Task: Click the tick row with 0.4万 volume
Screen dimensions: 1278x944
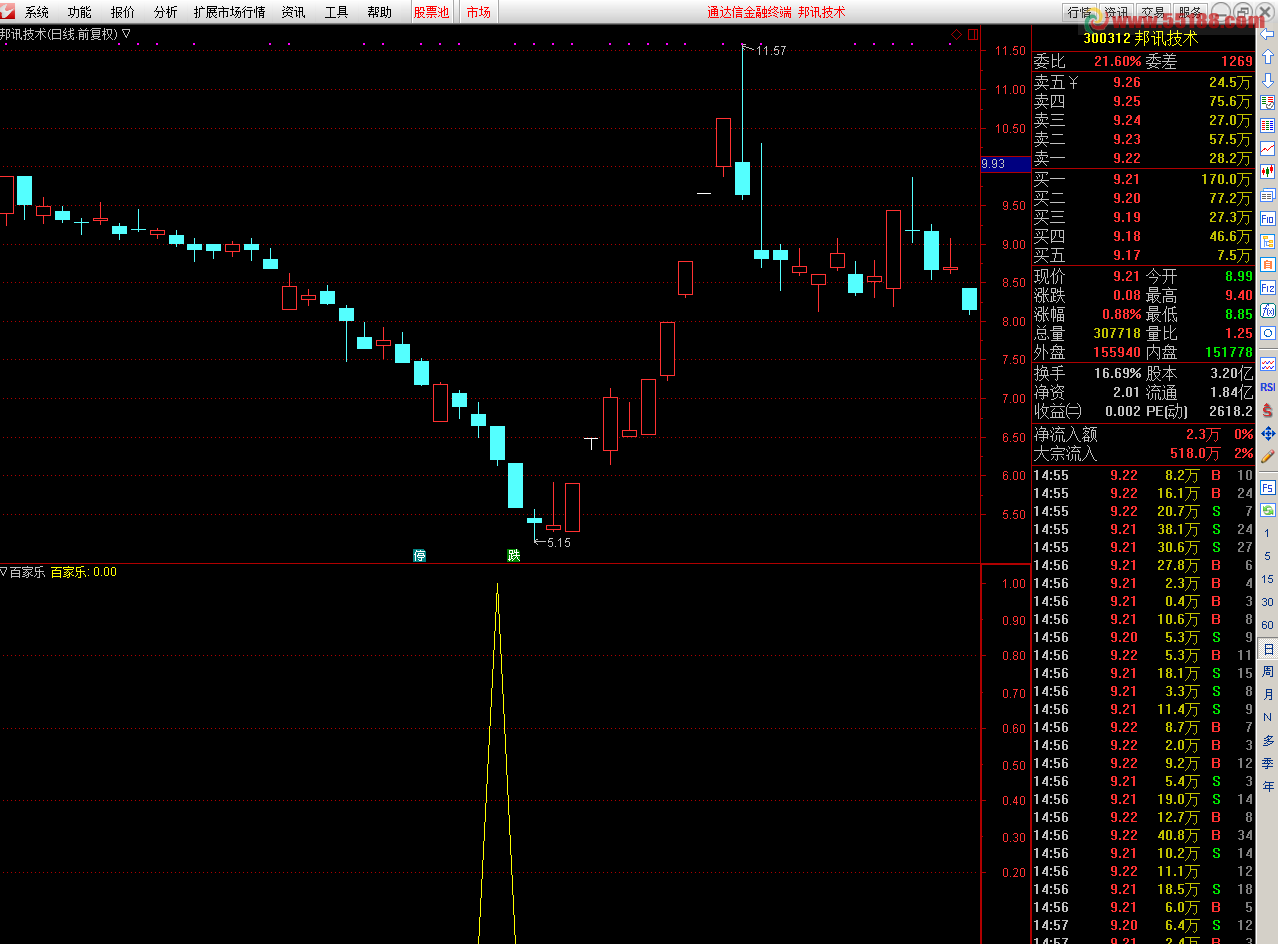Action: (x=1143, y=601)
